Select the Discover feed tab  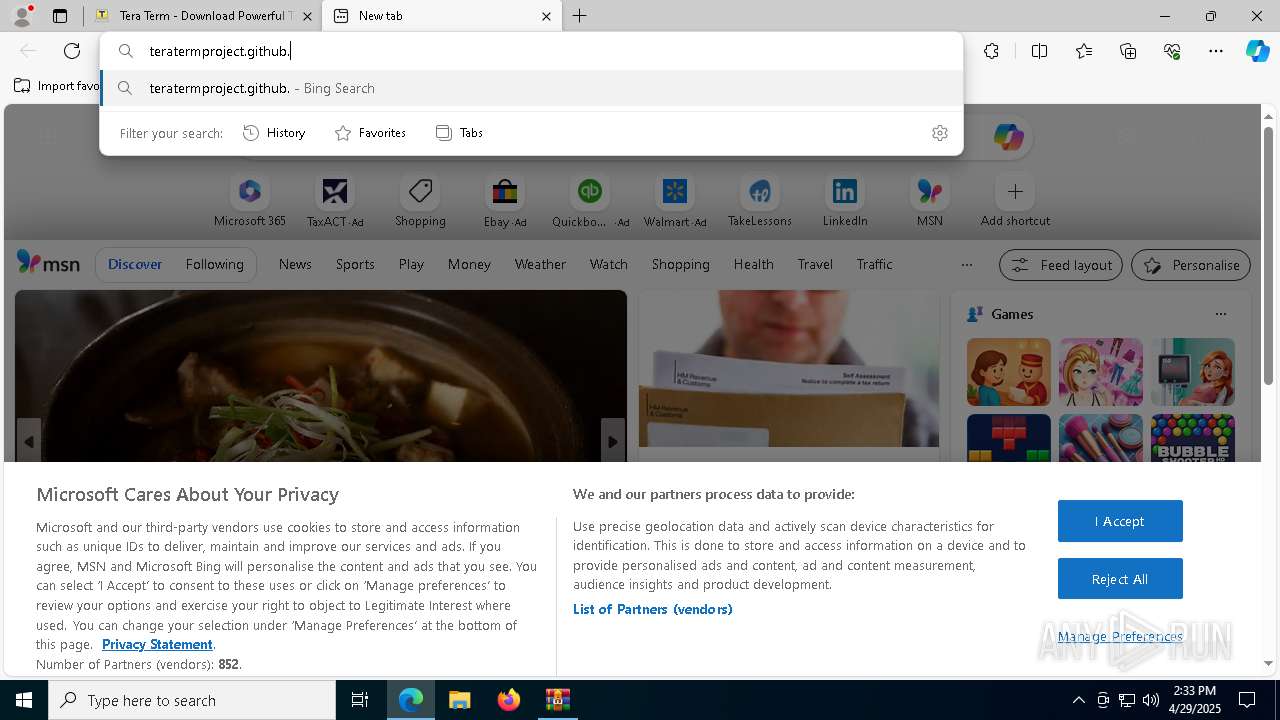pos(135,264)
